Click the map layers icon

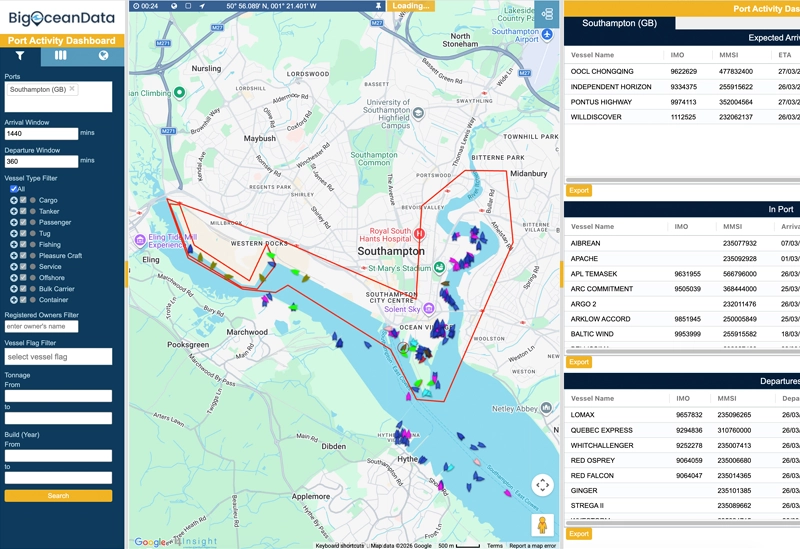coord(546,15)
